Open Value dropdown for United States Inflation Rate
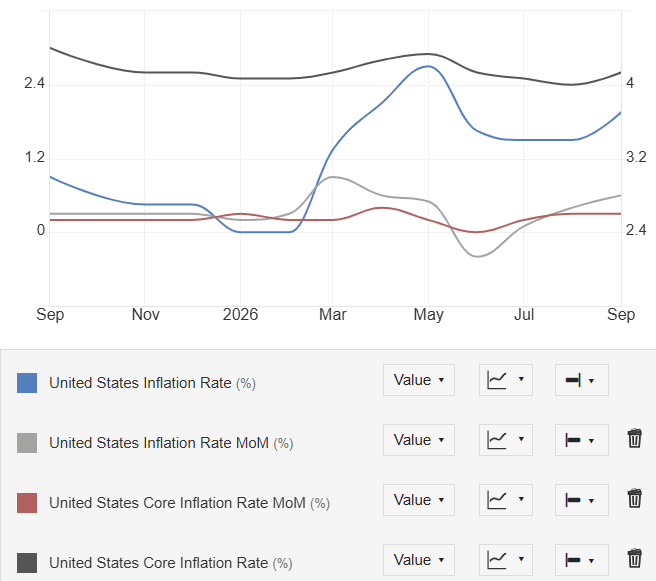The image size is (656, 581). click(x=419, y=380)
